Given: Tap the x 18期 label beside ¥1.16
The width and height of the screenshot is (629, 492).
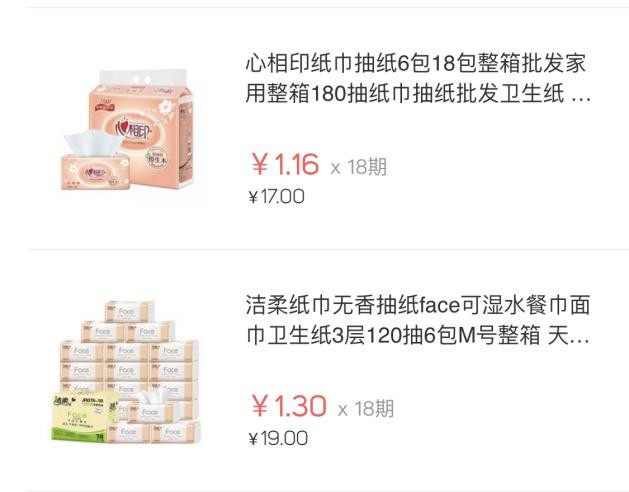Looking at the screenshot, I should [x=359, y=167].
